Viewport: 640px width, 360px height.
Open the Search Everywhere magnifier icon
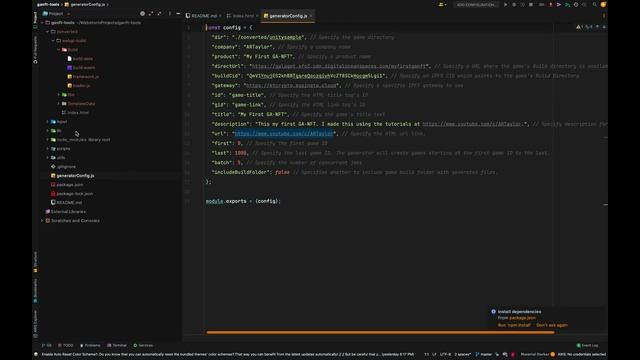click(x=595, y=4)
